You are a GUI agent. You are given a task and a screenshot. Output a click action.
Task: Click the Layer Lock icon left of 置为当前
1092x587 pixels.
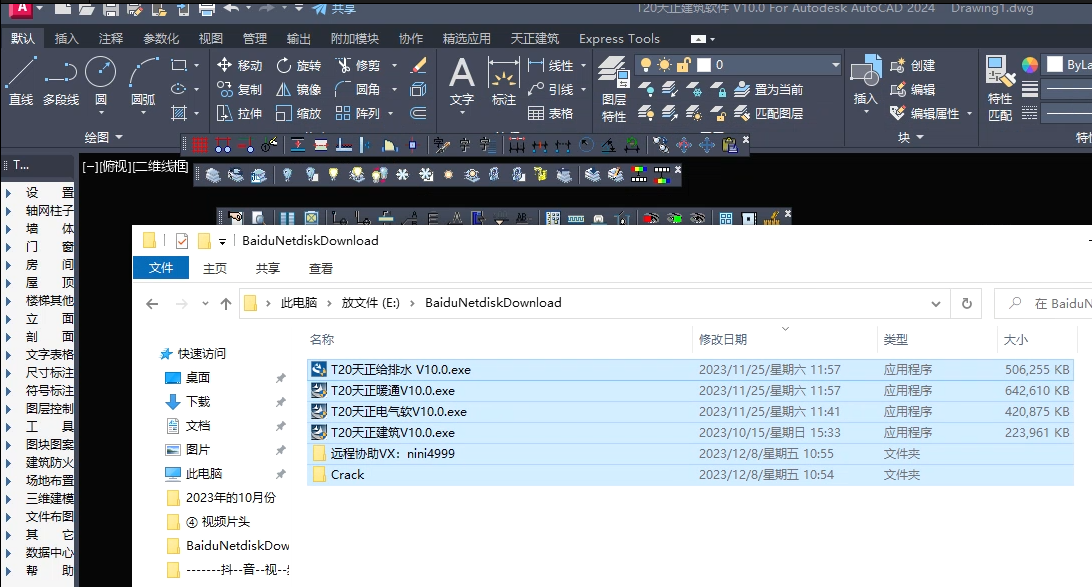tap(718, 89)
